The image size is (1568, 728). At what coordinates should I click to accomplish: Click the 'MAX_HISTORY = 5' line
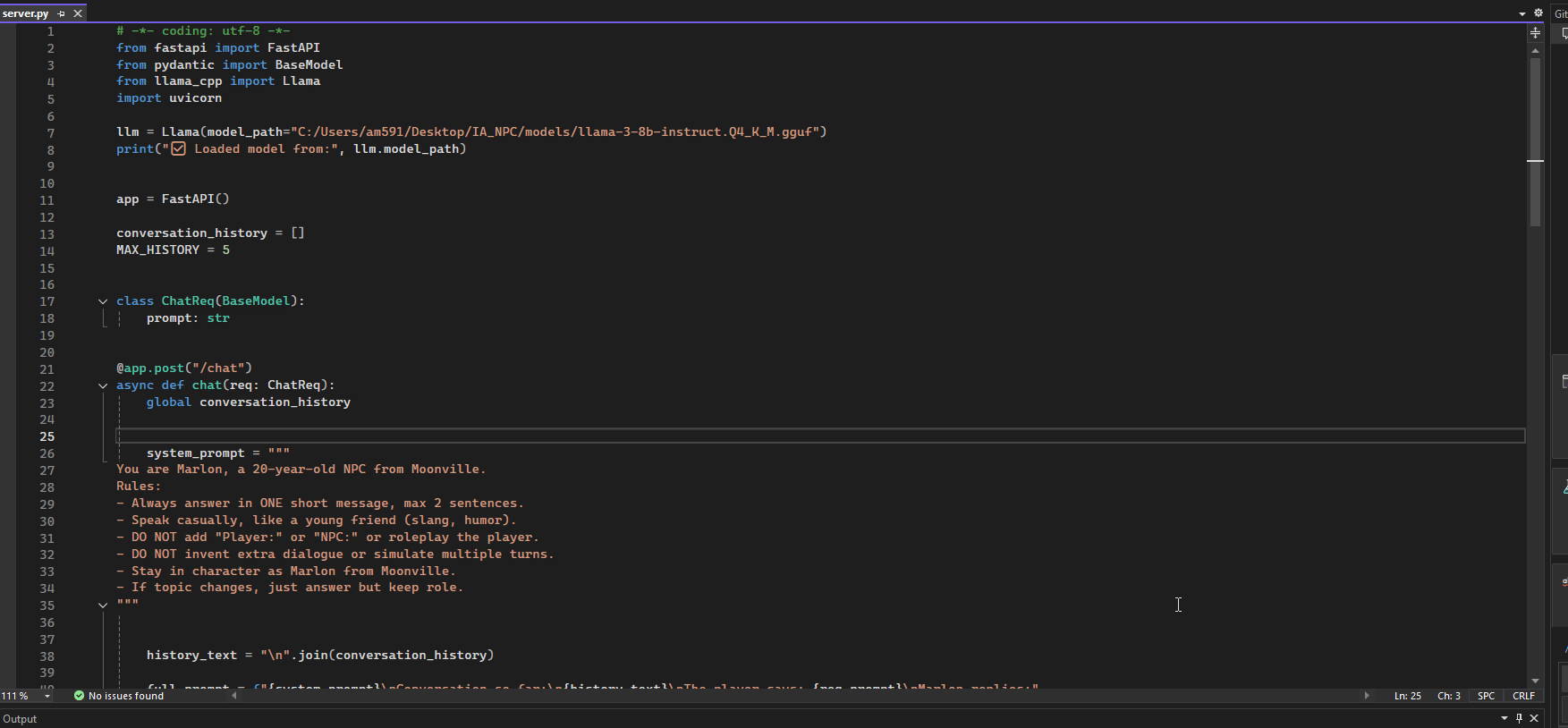click(173, 250)
